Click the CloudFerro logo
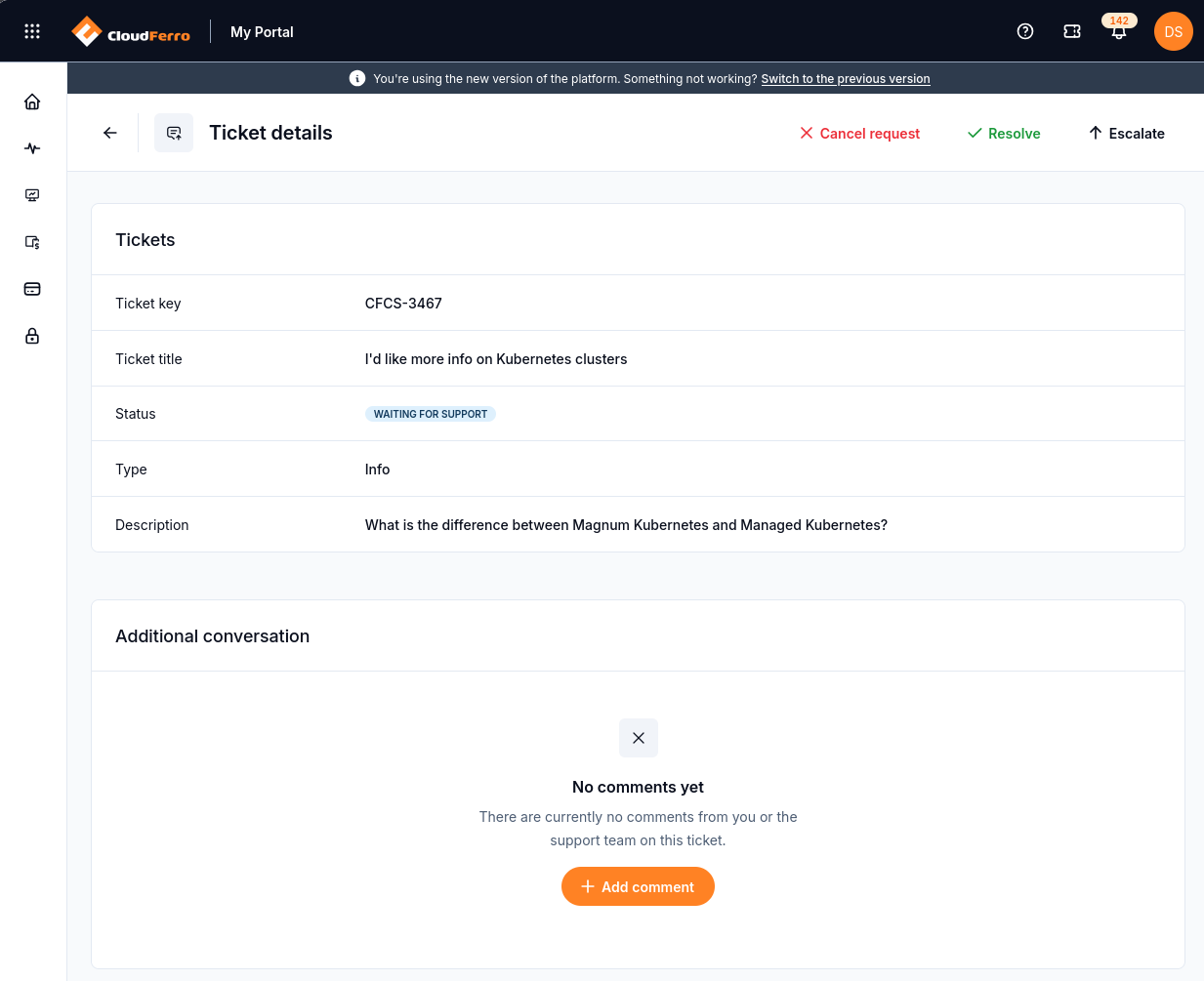Viewport: 1204px width, 981px height. [x=131, y=32]
